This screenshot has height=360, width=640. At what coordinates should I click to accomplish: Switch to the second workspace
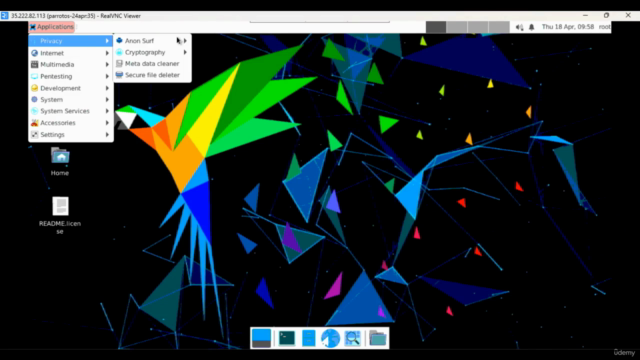pyautogui.click(x=457, y=27)
